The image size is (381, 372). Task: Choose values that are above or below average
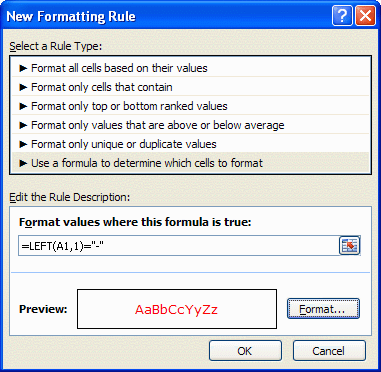(x=191, y=125)
